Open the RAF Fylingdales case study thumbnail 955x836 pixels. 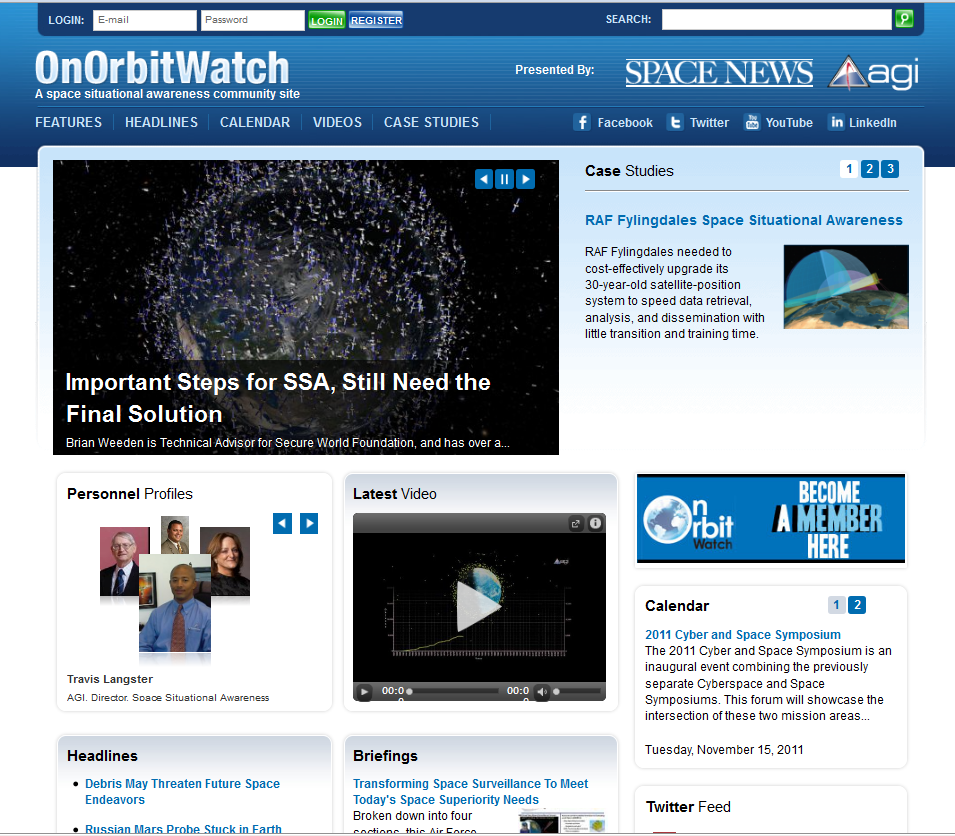(x=846, y=287)
